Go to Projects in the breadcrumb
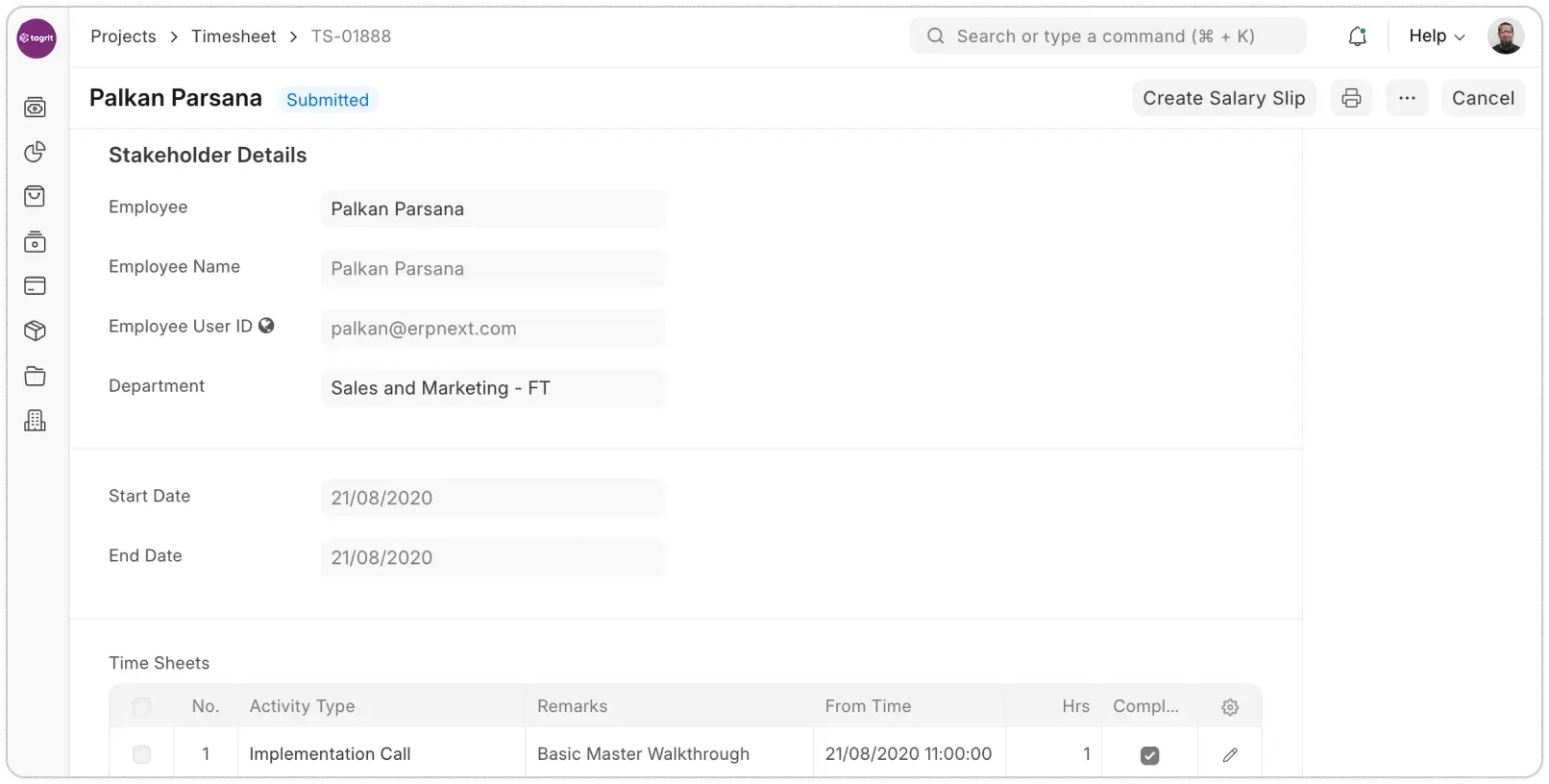The image size is (1549, 784). pyautogui.click(x=123, y=37)
